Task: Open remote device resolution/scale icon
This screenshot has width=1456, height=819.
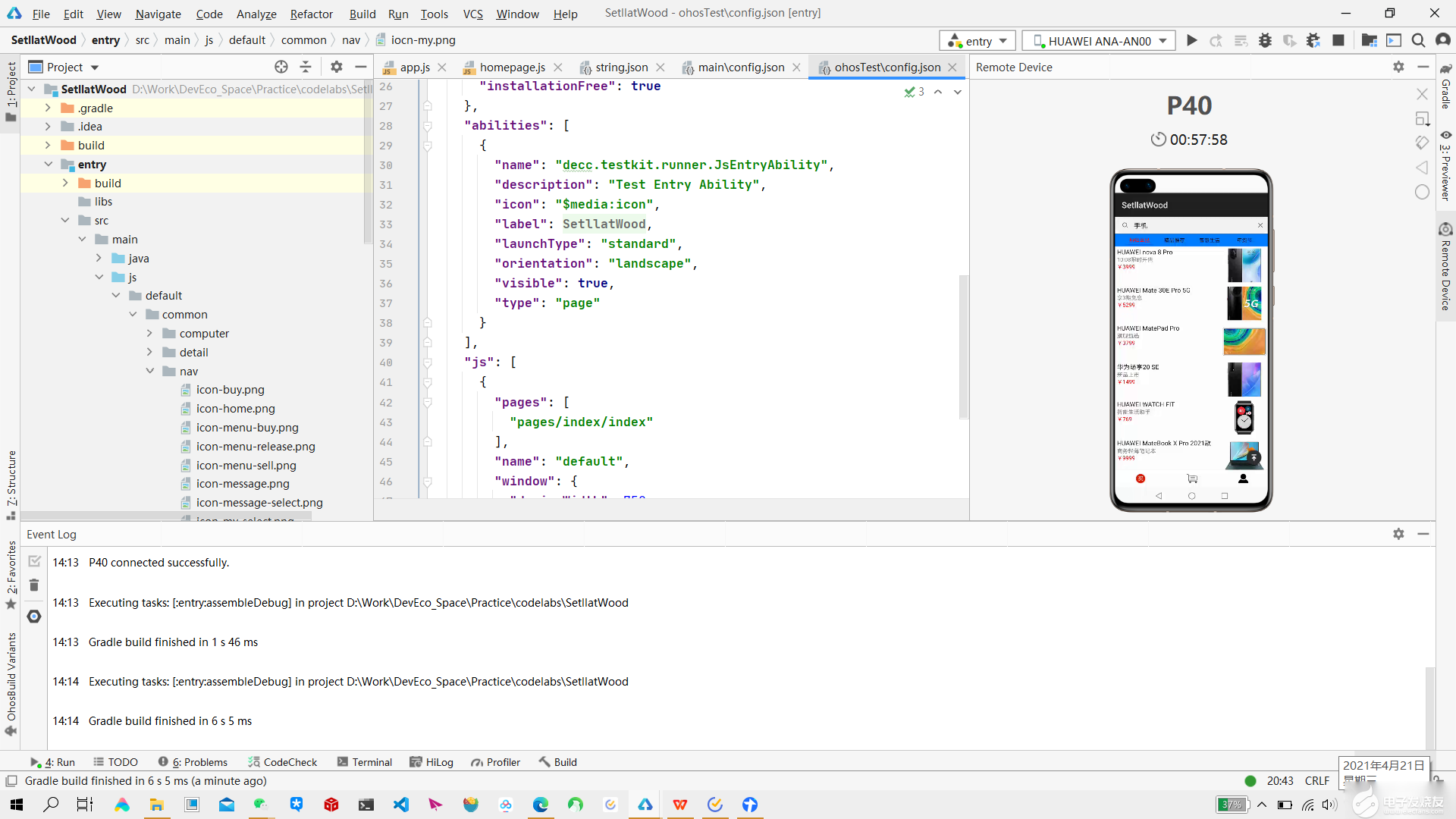Action: pyautogui.click(x=1422, y=118)
